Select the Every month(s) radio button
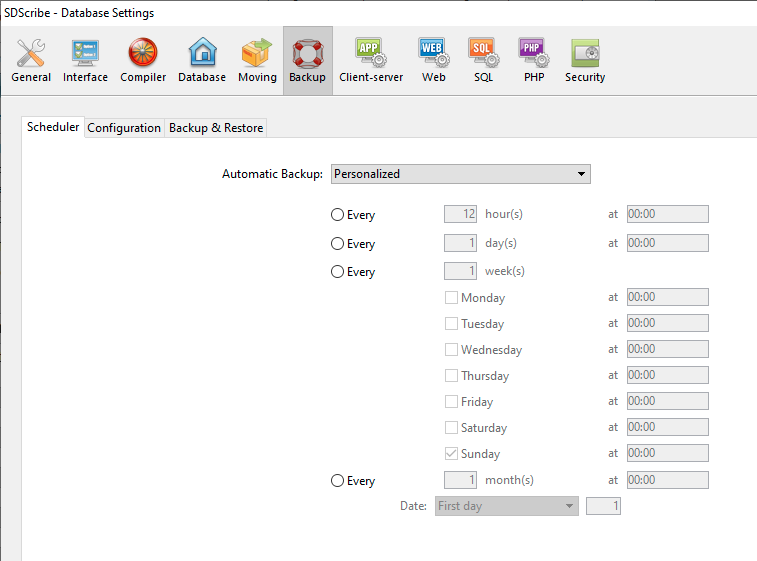Image resolution: width=757 pixels, height=561 pixels. coord(337,480)
